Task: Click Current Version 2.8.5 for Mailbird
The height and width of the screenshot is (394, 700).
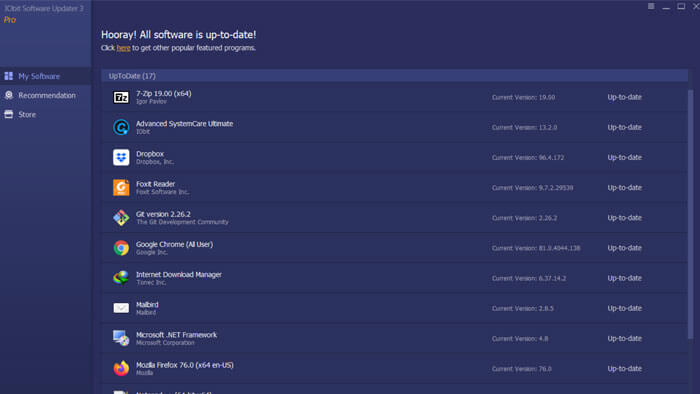Action: click(x=523, y=308)
